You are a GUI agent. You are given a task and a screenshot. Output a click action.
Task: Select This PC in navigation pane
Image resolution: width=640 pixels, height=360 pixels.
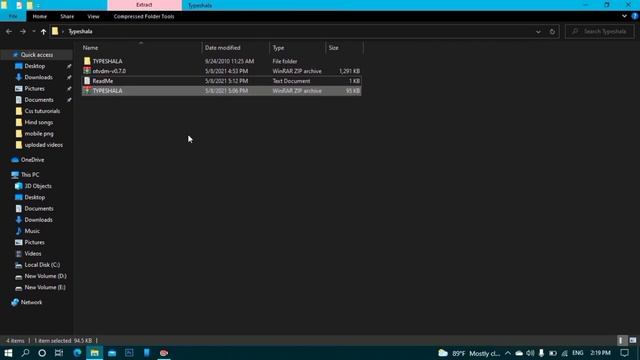pyautogui.click(x=30, y=175)
